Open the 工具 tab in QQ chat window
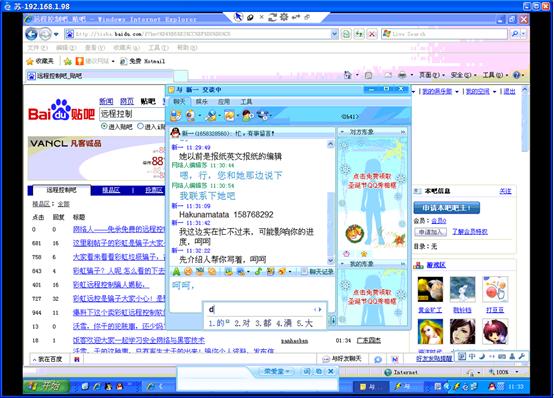Screen dimensions: 554x398 [246, 102]
